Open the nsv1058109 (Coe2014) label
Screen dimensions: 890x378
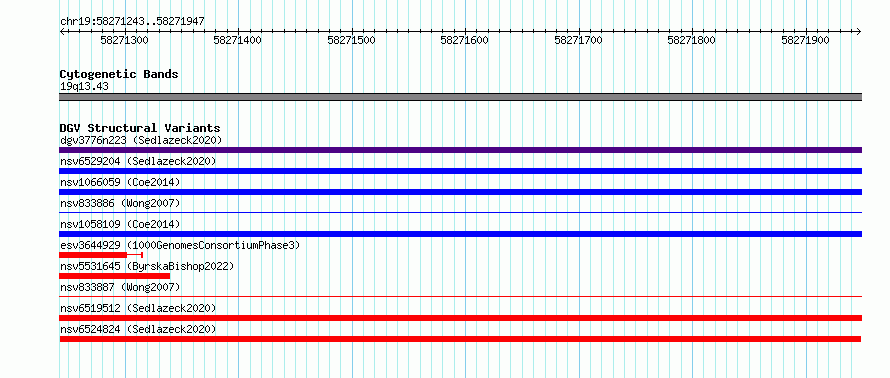click(x=120, y=224)
